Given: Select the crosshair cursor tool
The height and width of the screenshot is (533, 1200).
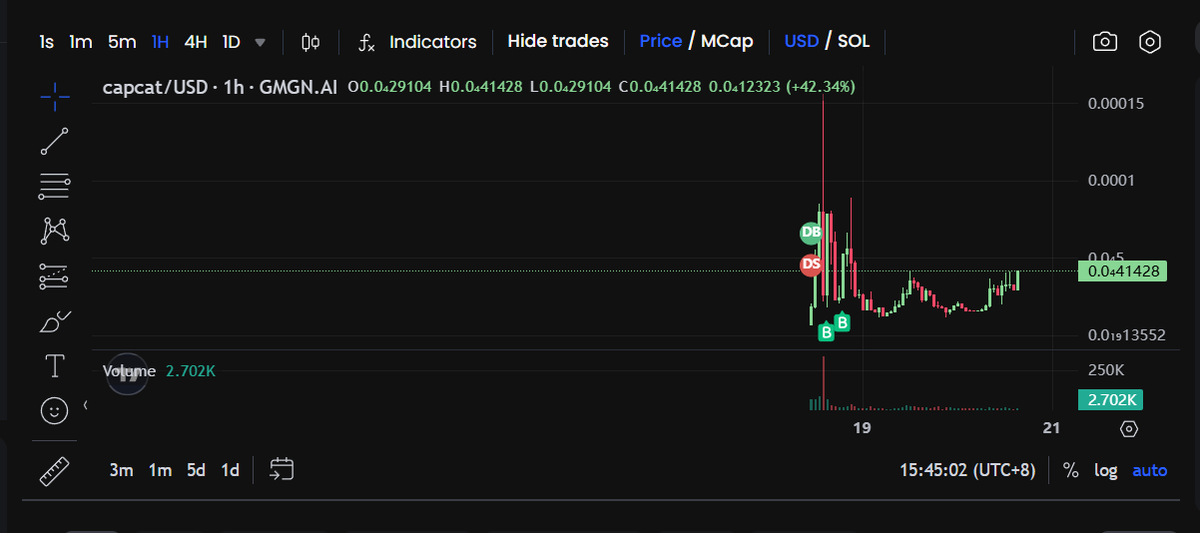Looking at the screenshot, I should click(55, 95).
